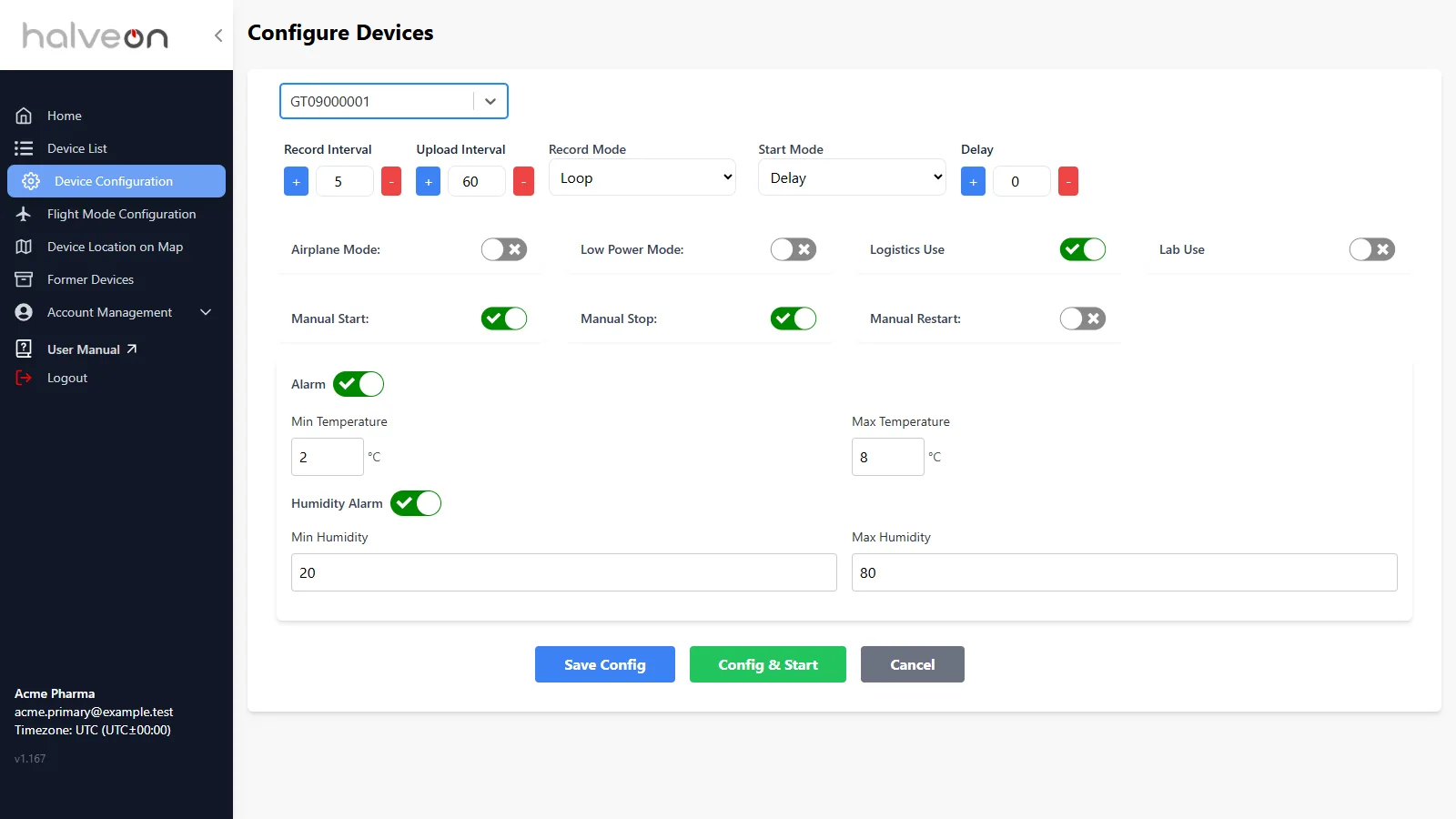Click the Flight Mode airplane icon
This screenshot has height=819, width=1456.
(x=24, y=214)
